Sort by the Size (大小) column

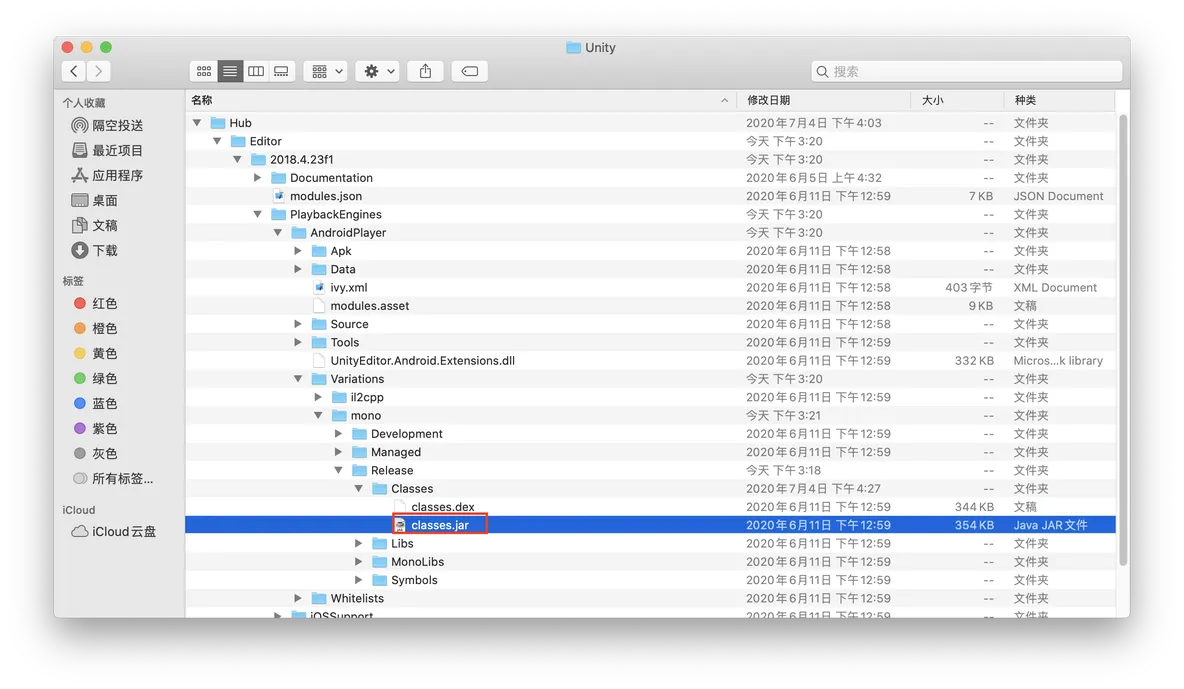click(x=957, y=100)
